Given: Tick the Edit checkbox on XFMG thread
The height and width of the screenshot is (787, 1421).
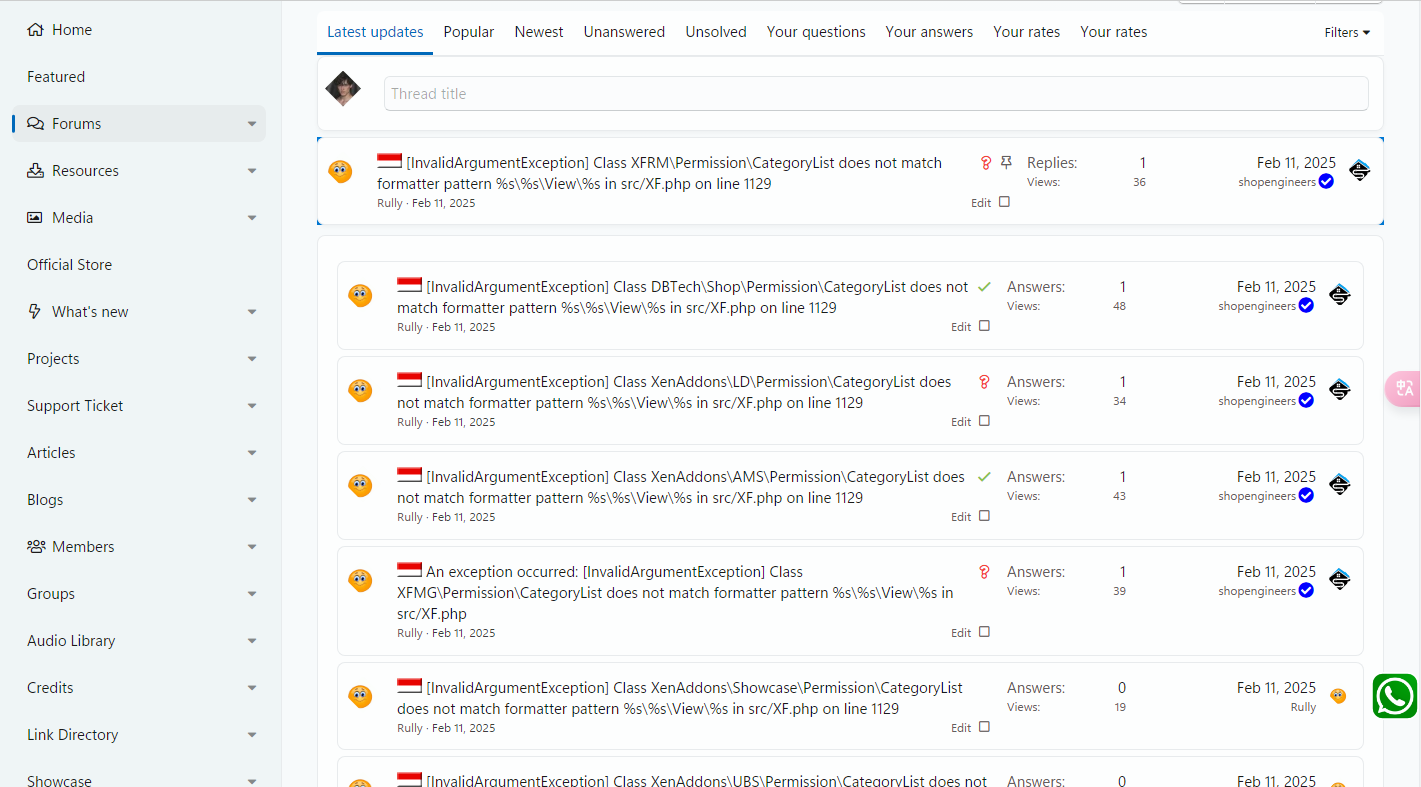Looking at the screenshot, I should tap(984, 632).
